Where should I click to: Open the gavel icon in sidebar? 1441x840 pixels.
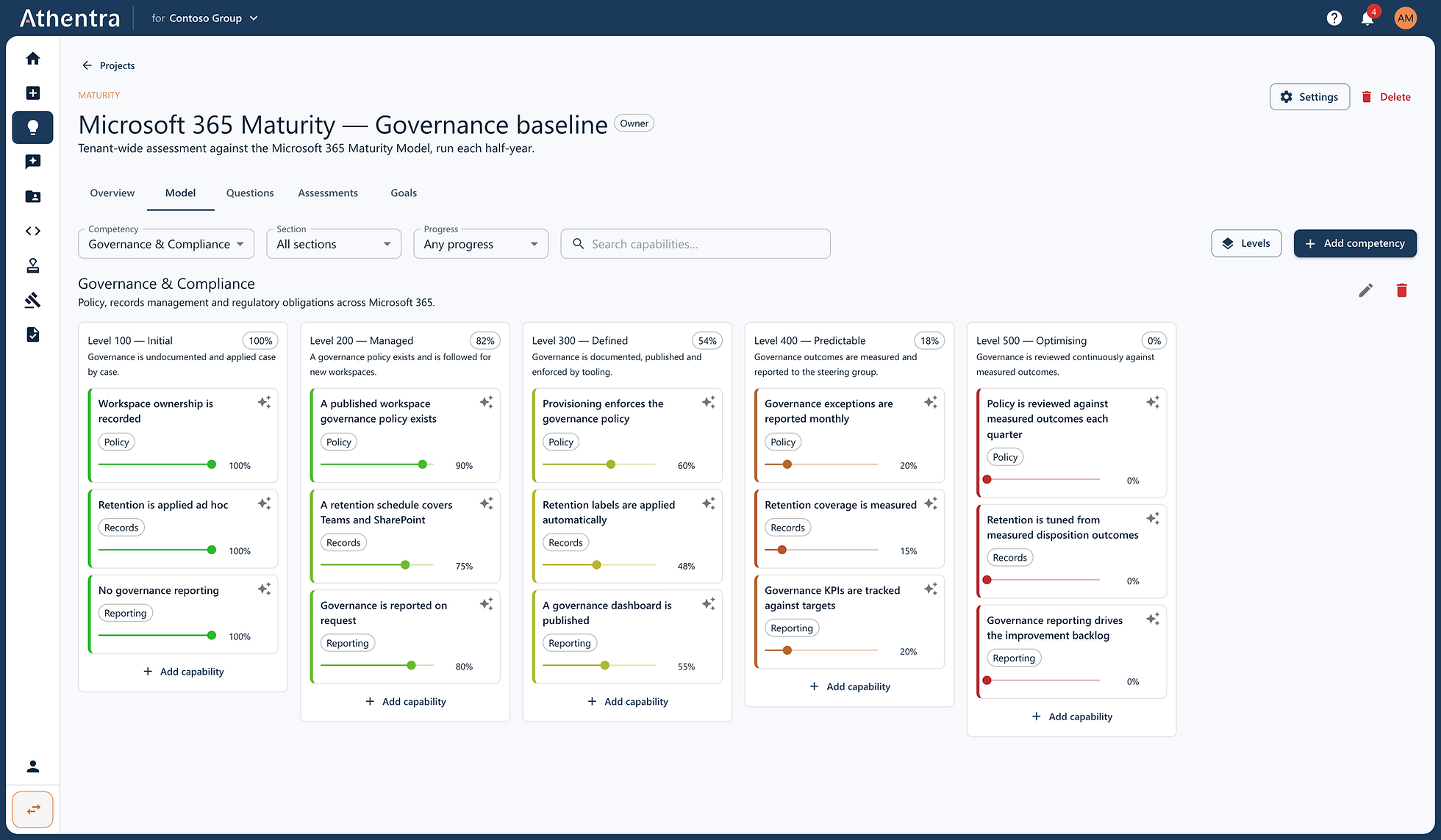click(33, 300)
